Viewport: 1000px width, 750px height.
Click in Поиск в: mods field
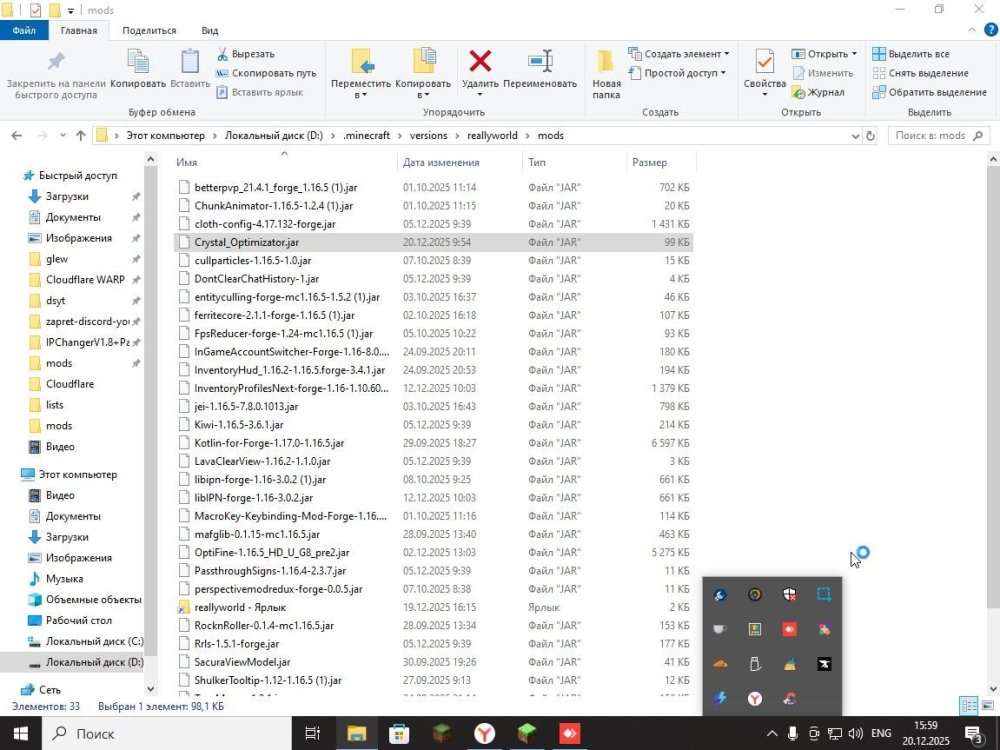click(939, 136)
